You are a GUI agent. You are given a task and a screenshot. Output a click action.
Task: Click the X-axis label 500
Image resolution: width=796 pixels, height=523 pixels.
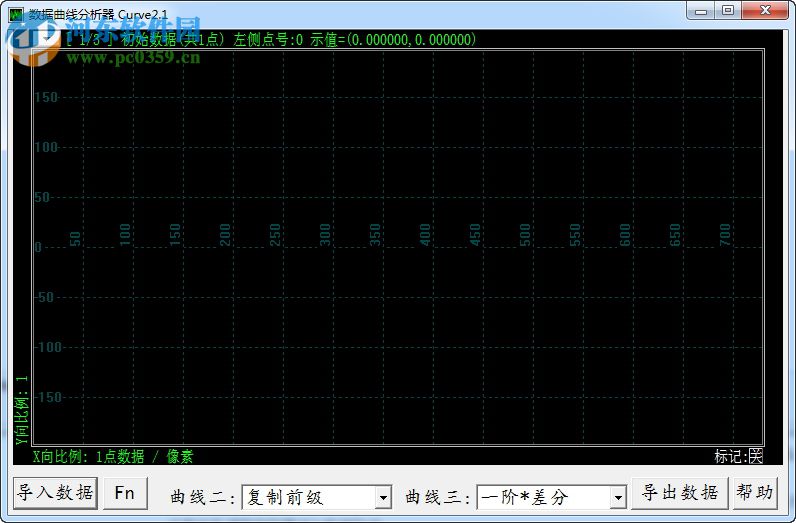pos(525,235)
